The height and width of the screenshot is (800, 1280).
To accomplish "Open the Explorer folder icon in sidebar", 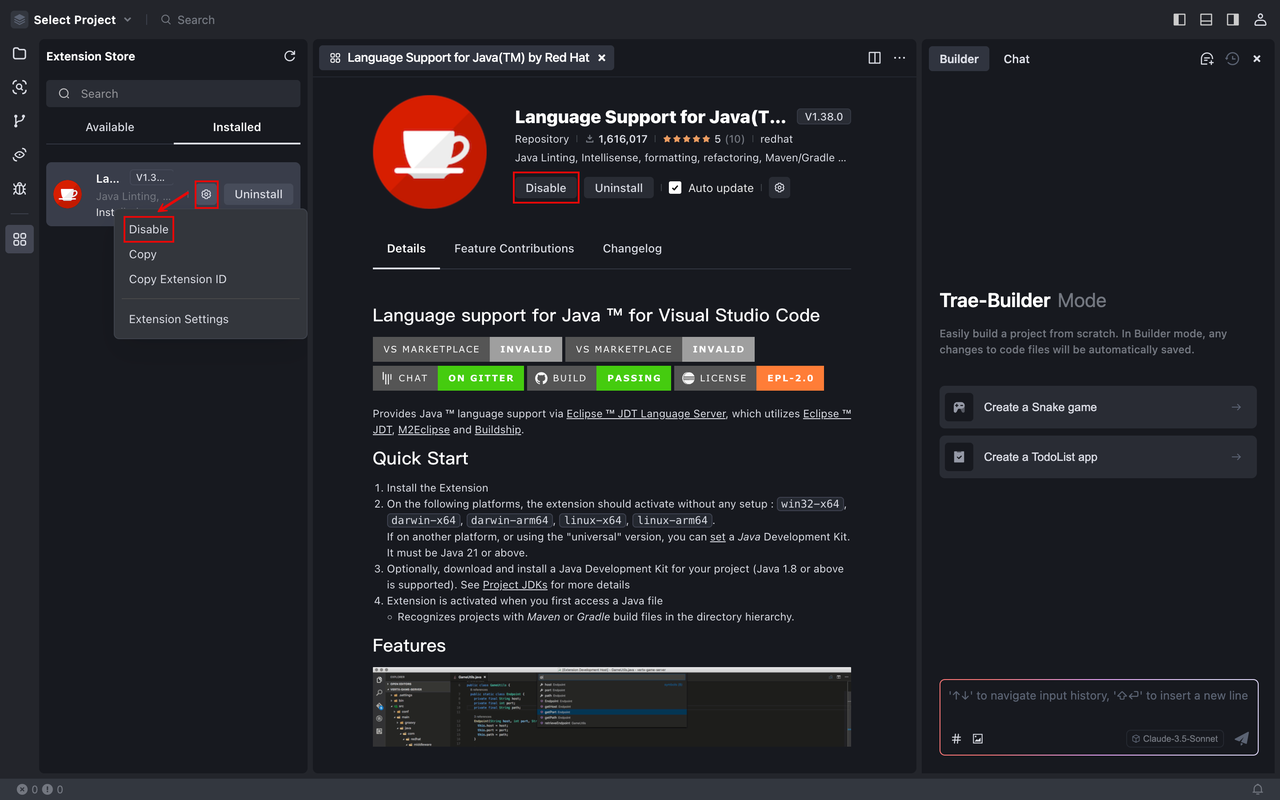I will click(19, 54).
